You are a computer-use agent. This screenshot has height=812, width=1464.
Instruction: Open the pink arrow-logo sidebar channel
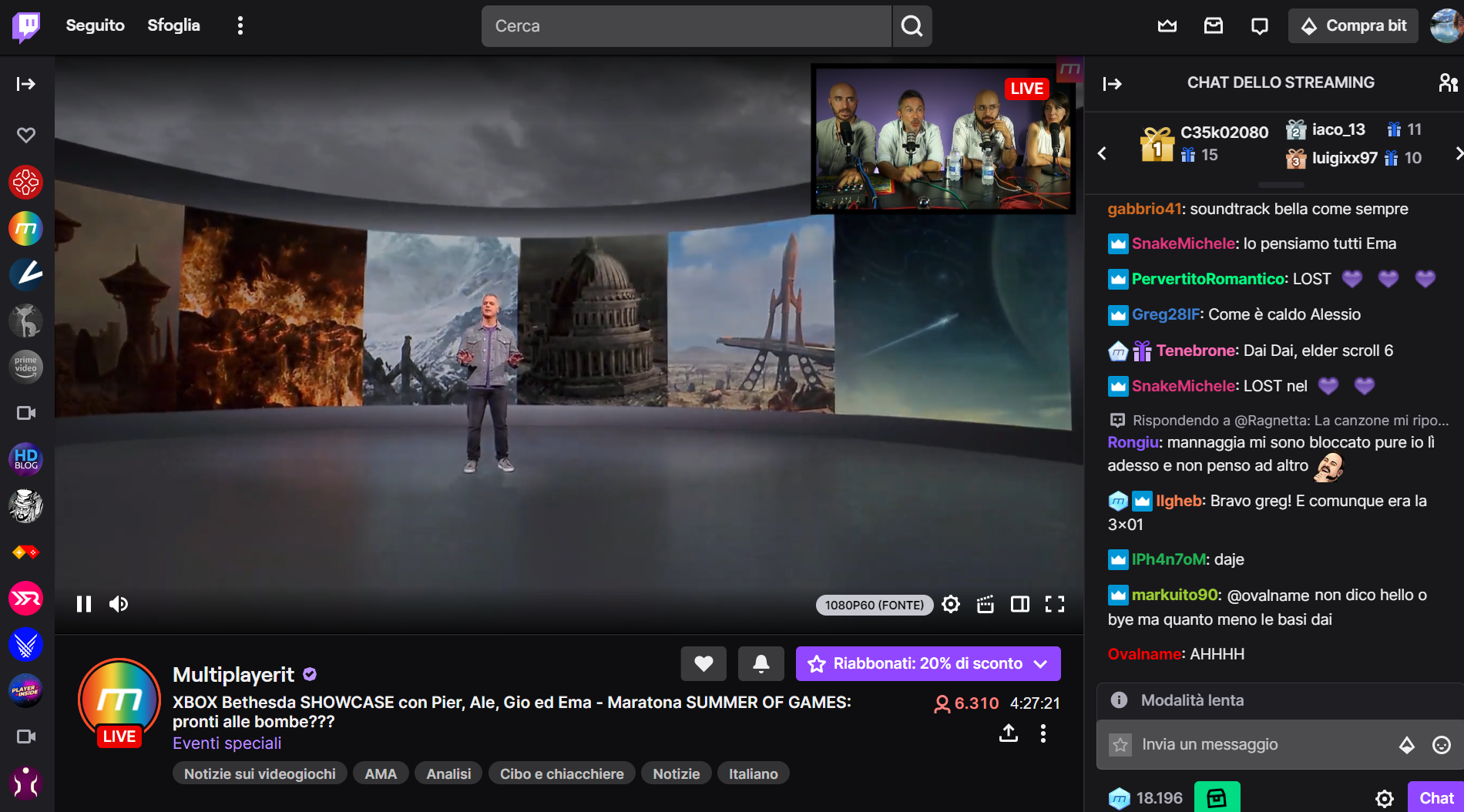coord(25,598)
